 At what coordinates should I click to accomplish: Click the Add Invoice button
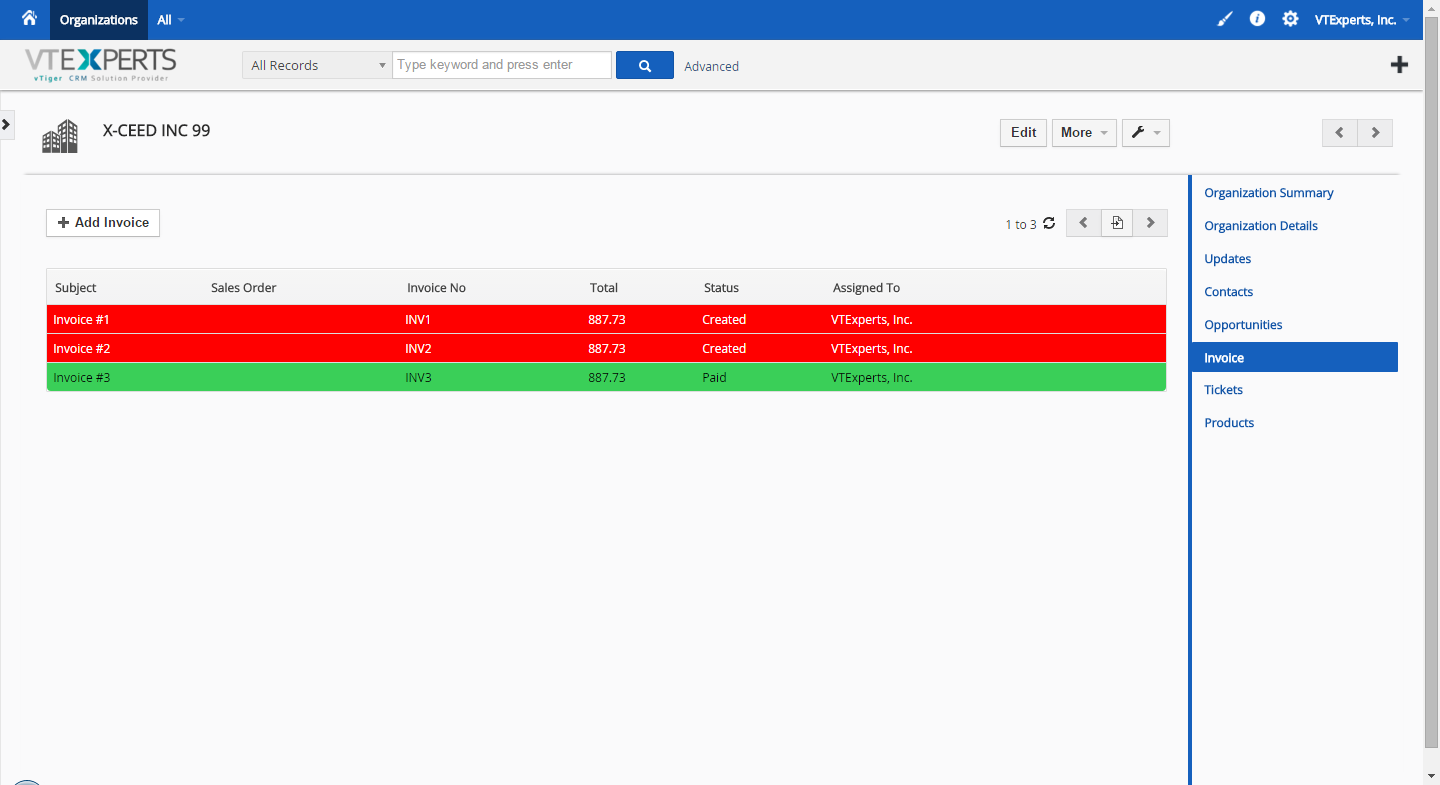tap(103, 223)
